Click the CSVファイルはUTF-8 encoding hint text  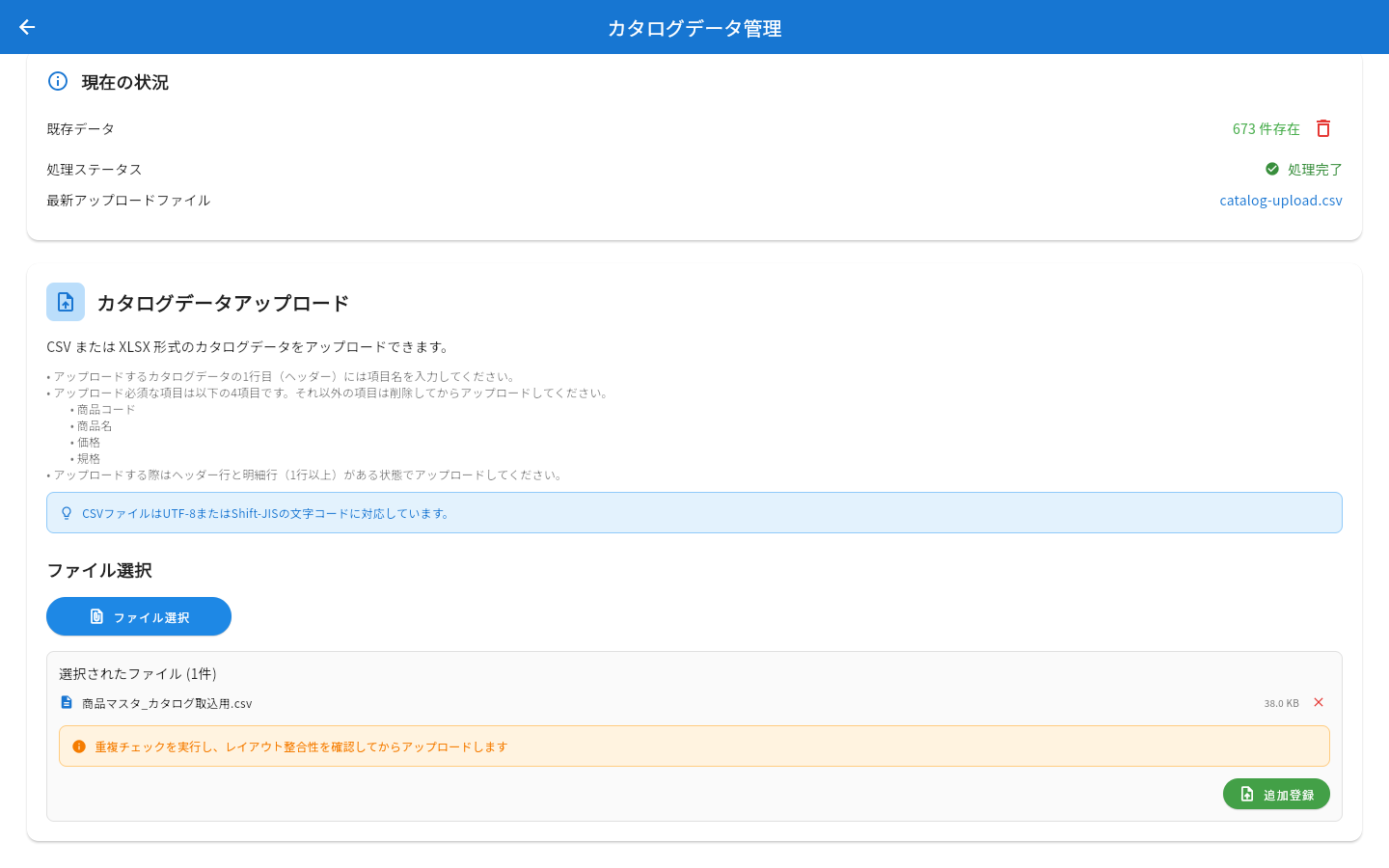click(267, 513)
